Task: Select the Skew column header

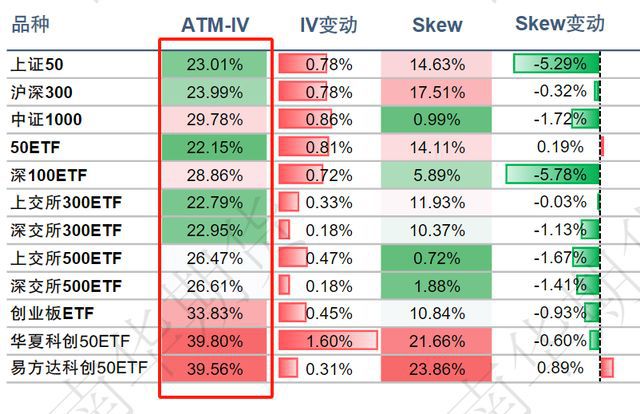Action: tap(437, 24)
